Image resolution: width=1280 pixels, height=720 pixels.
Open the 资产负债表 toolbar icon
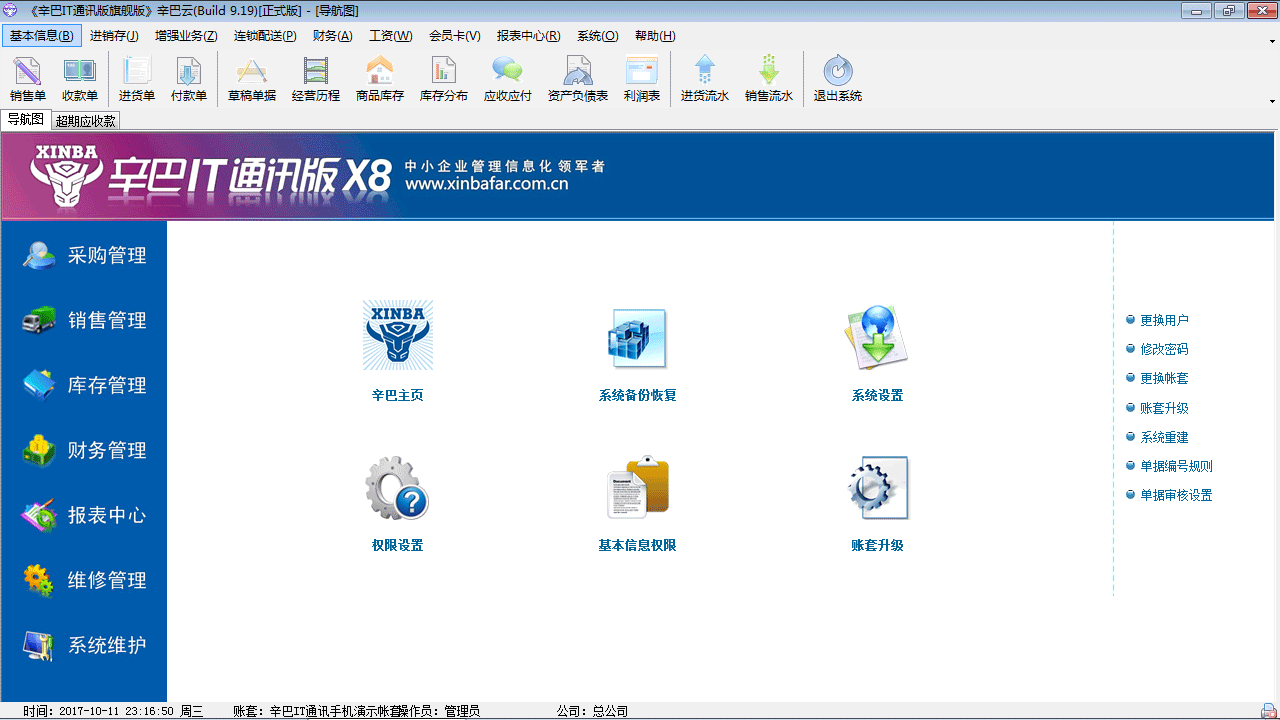point(578,79)
